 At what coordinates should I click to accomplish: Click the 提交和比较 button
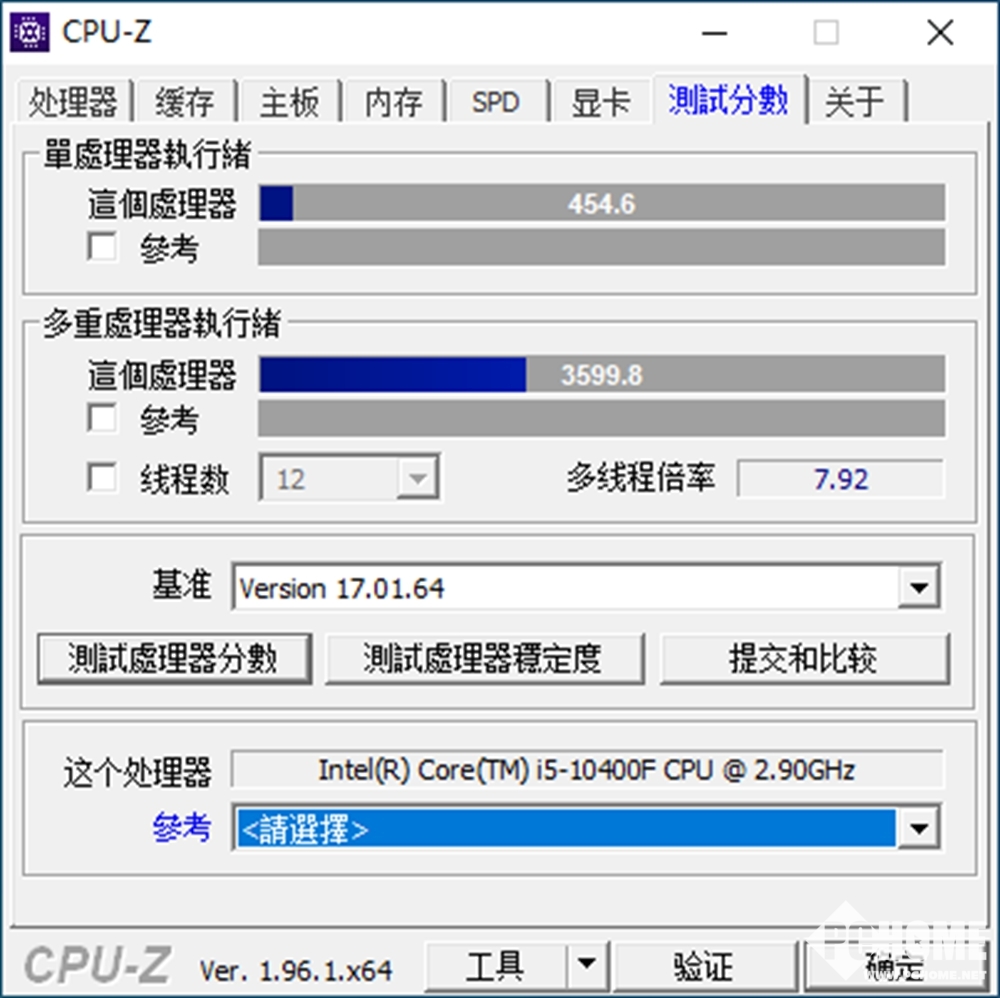(x=804, y=658)
